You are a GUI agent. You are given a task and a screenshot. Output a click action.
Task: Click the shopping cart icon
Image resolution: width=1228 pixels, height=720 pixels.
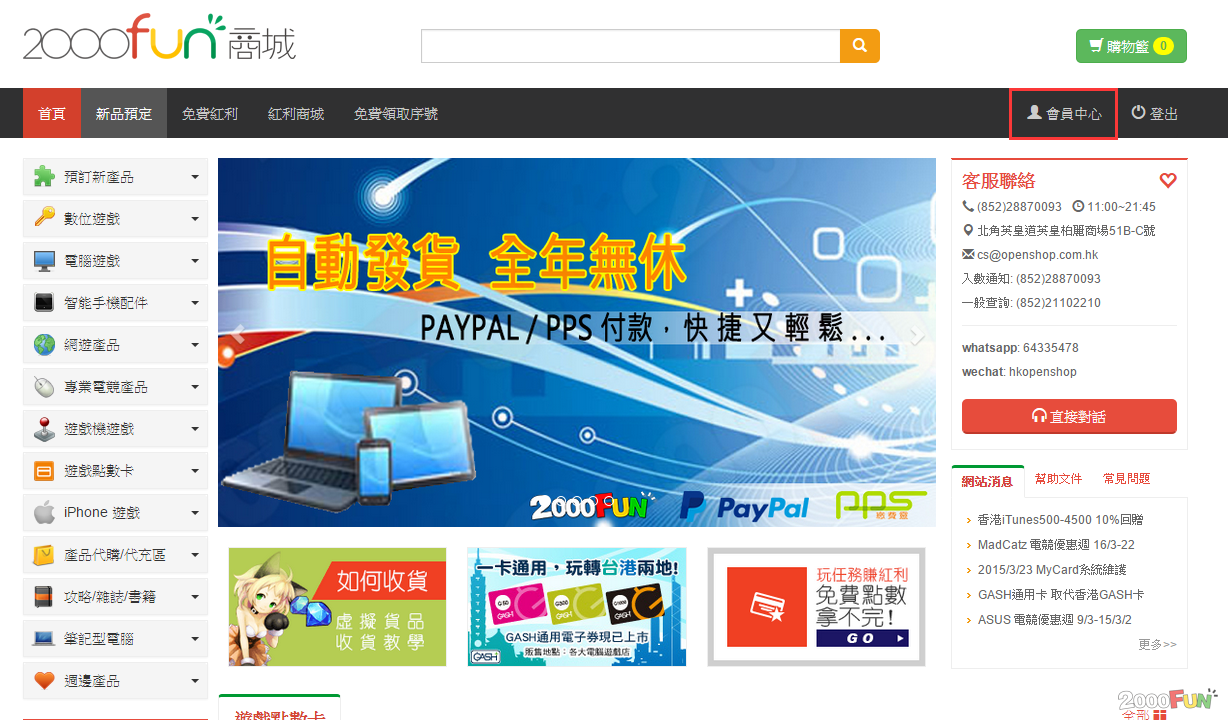[1096, 46]
